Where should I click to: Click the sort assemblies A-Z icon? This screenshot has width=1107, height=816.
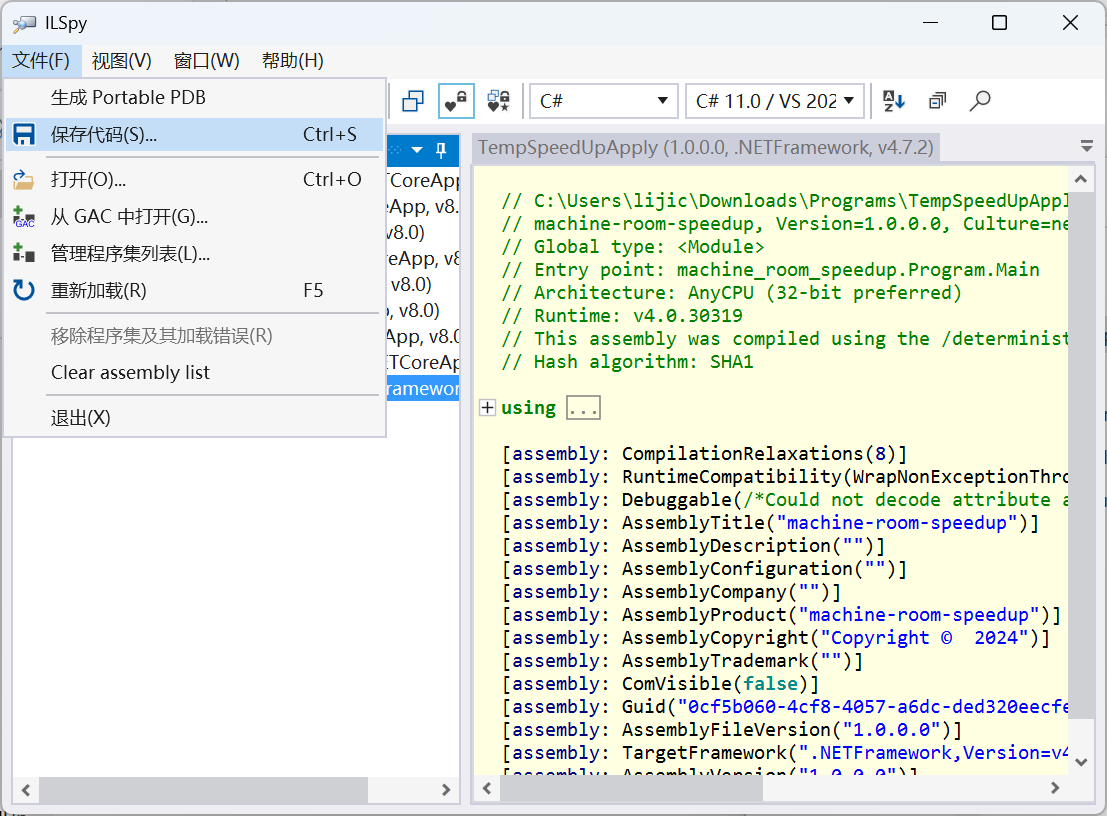point(894,101)
